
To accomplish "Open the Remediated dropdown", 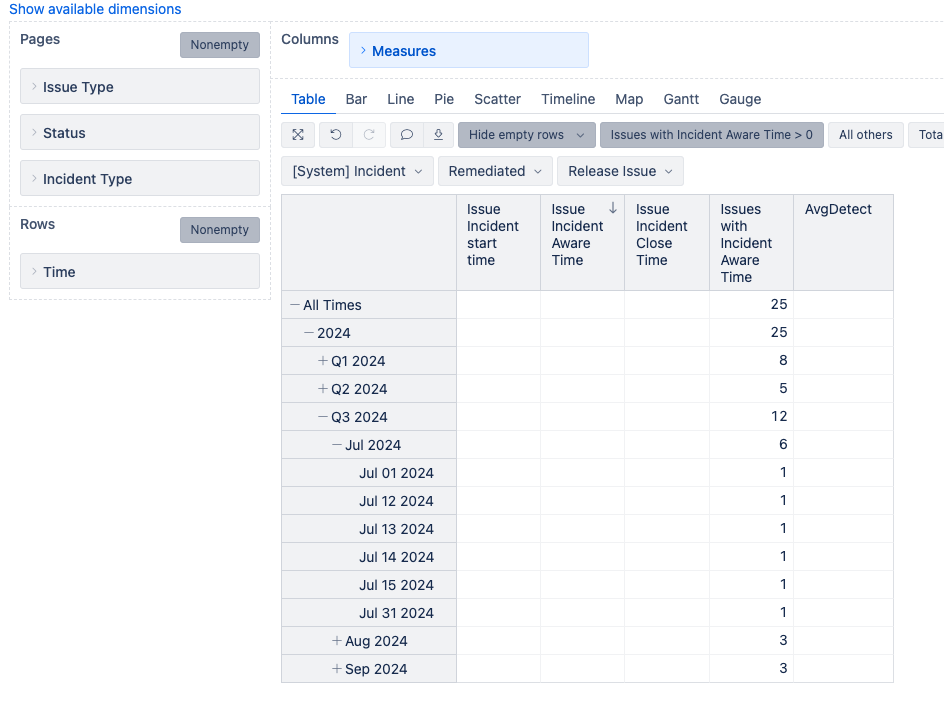I will coord(494,171).
